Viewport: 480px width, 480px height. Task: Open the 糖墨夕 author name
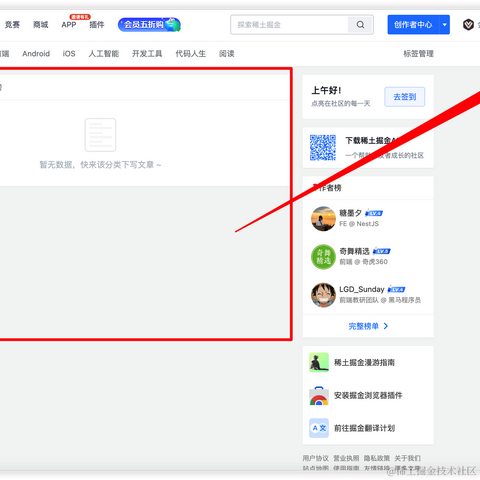tap(350, 213)
